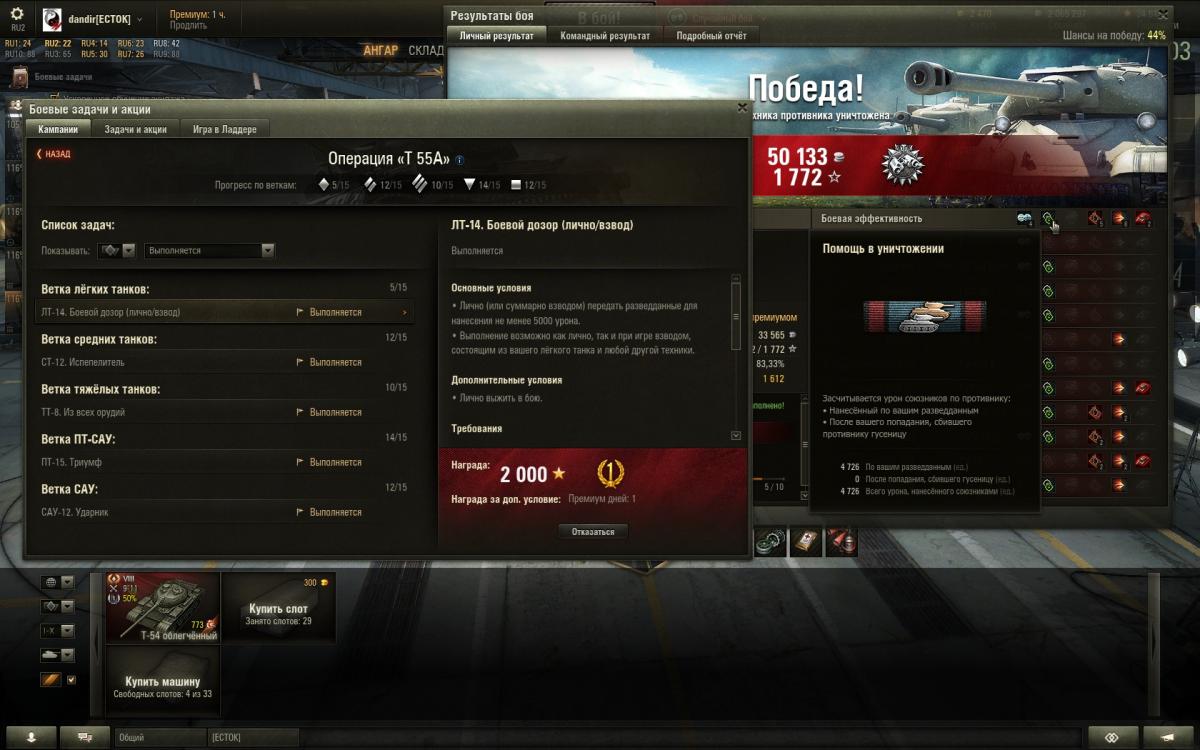The height and width of the screenshot is (750, 1200).
Task: Select the Т-54 облегчённый tank thumbnail
Action: (x=162, y=607)
